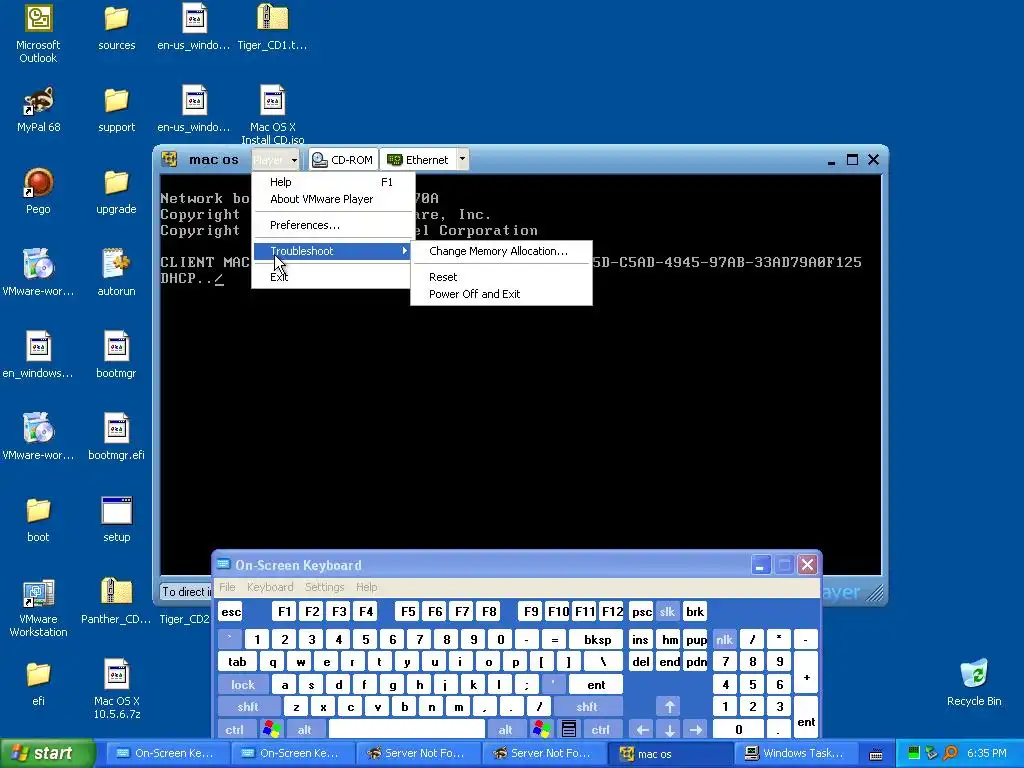The image size is (1024, 768).
Task: Toggle the left alt key
Action: pos(304,729)
